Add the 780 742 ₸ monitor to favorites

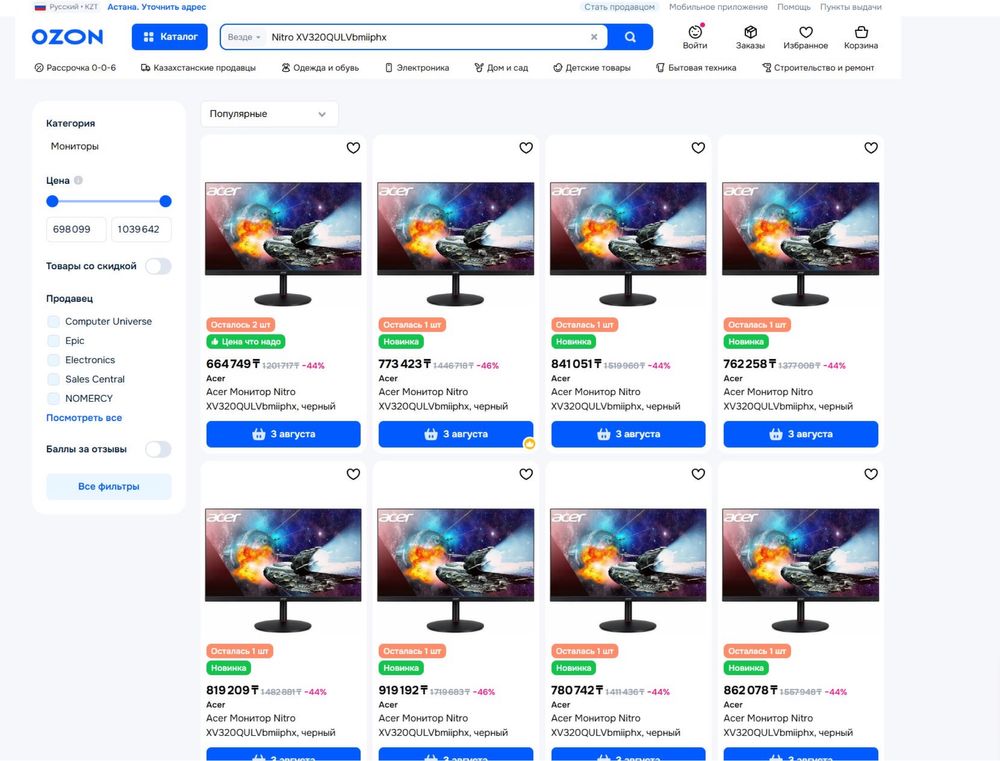[x=698, y=474]
